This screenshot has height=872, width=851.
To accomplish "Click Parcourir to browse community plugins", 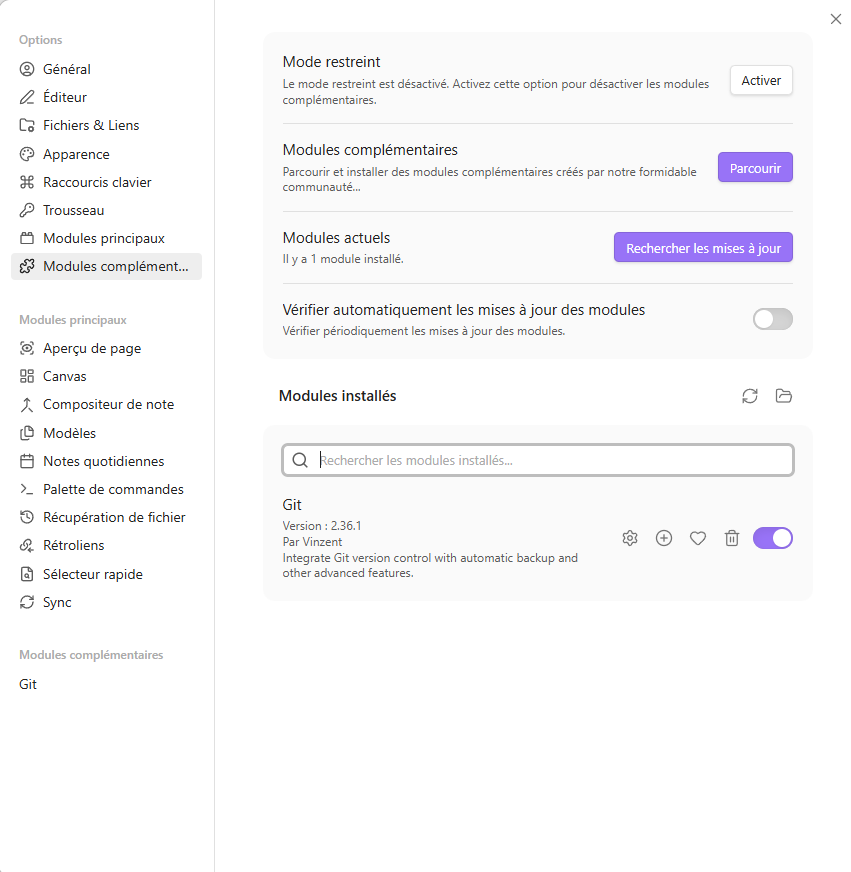I will point(755,168).
